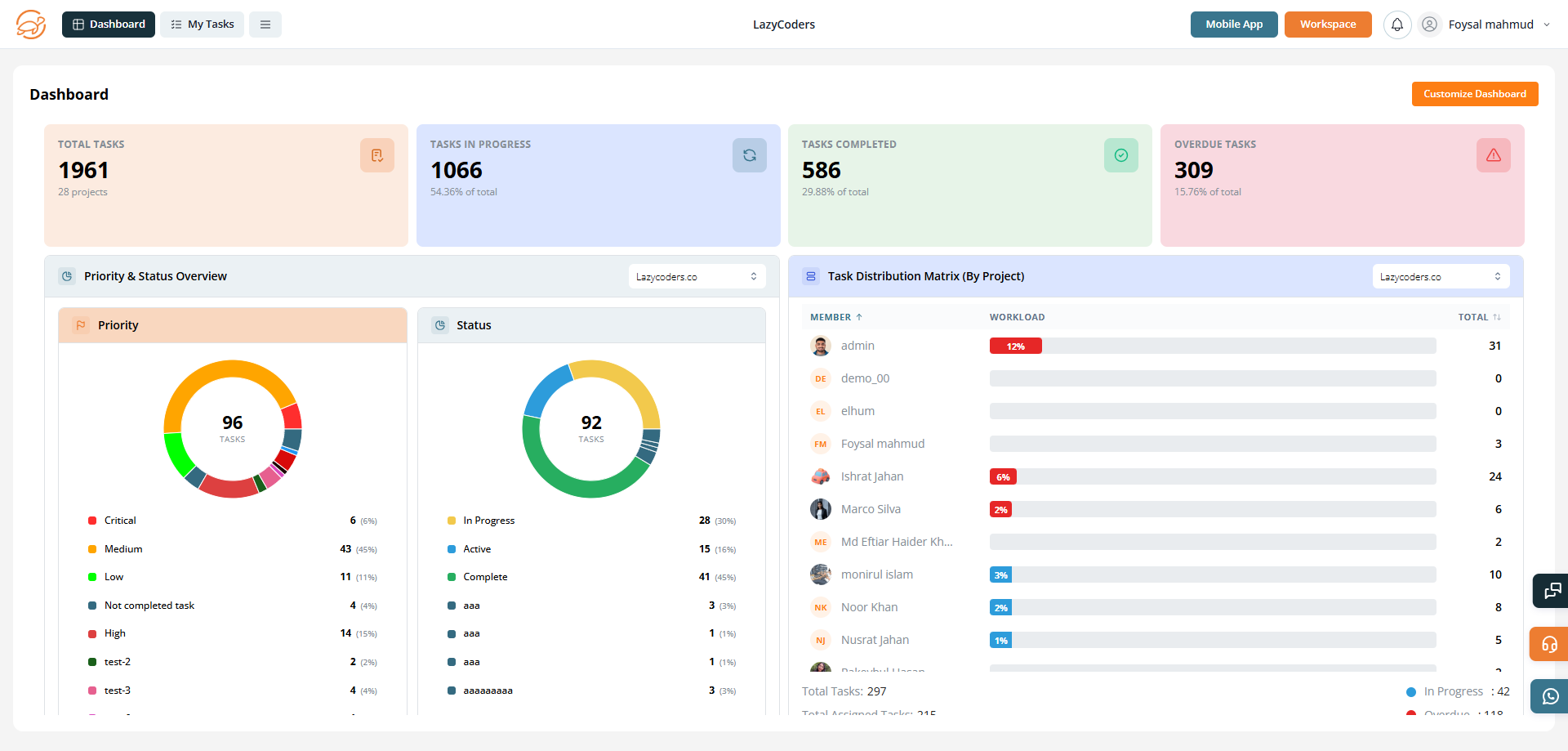1568x751 pixels.
Task: Click the Total Tasks card icon
Action: click(x=377, y=155)
